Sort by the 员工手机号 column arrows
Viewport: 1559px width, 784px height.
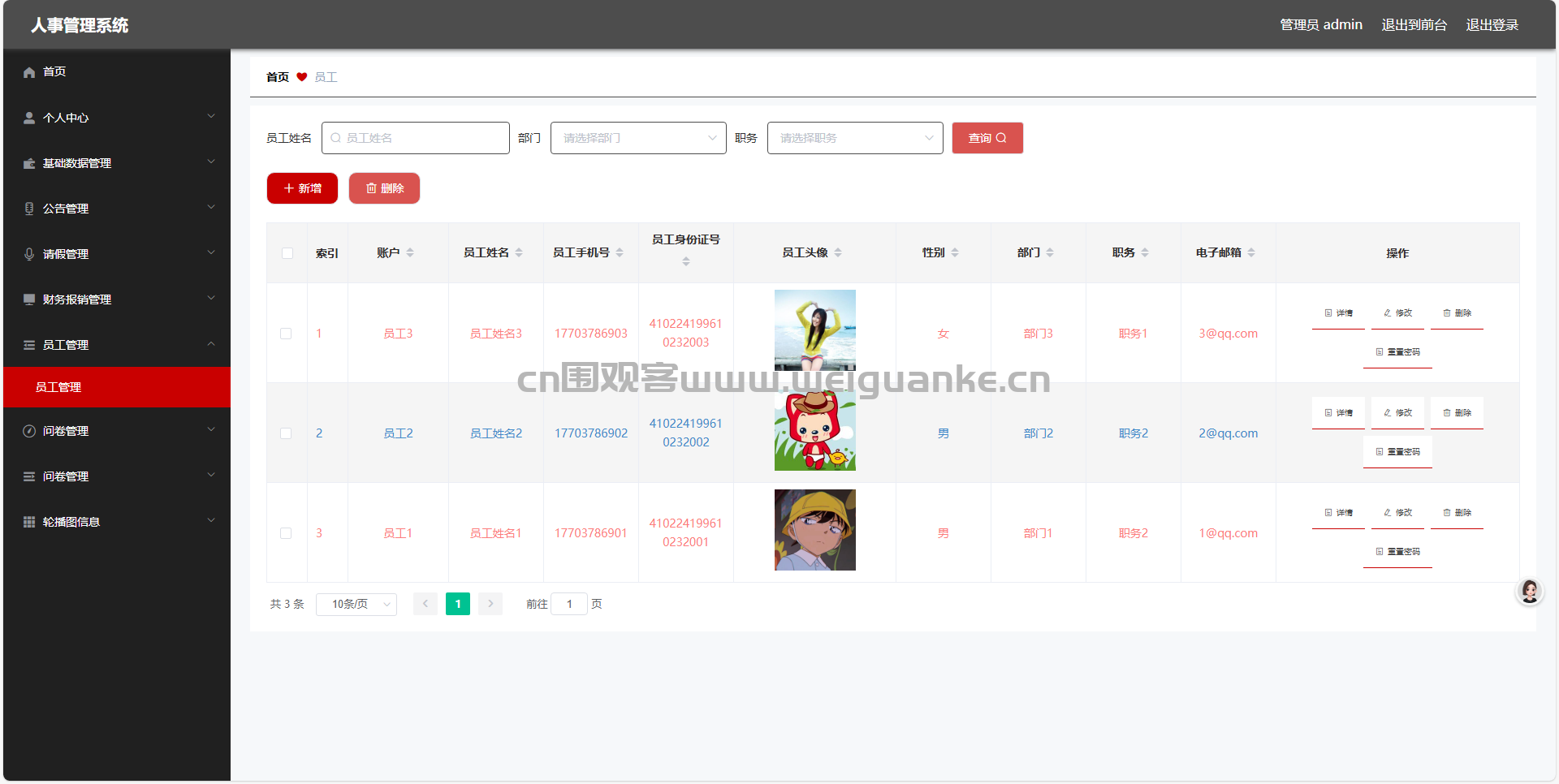coord(620,252)
